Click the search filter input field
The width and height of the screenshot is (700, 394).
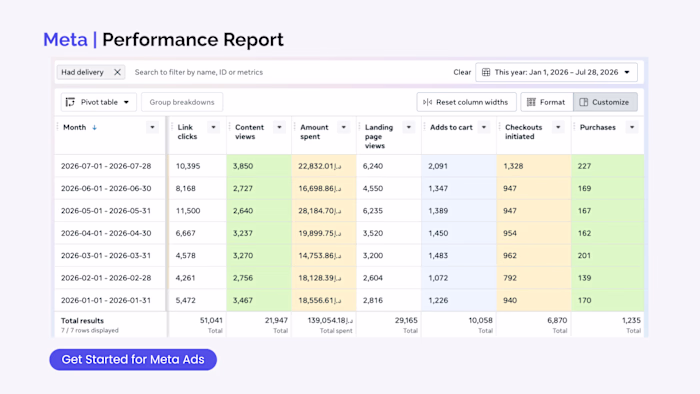click(x=199, y=72)
